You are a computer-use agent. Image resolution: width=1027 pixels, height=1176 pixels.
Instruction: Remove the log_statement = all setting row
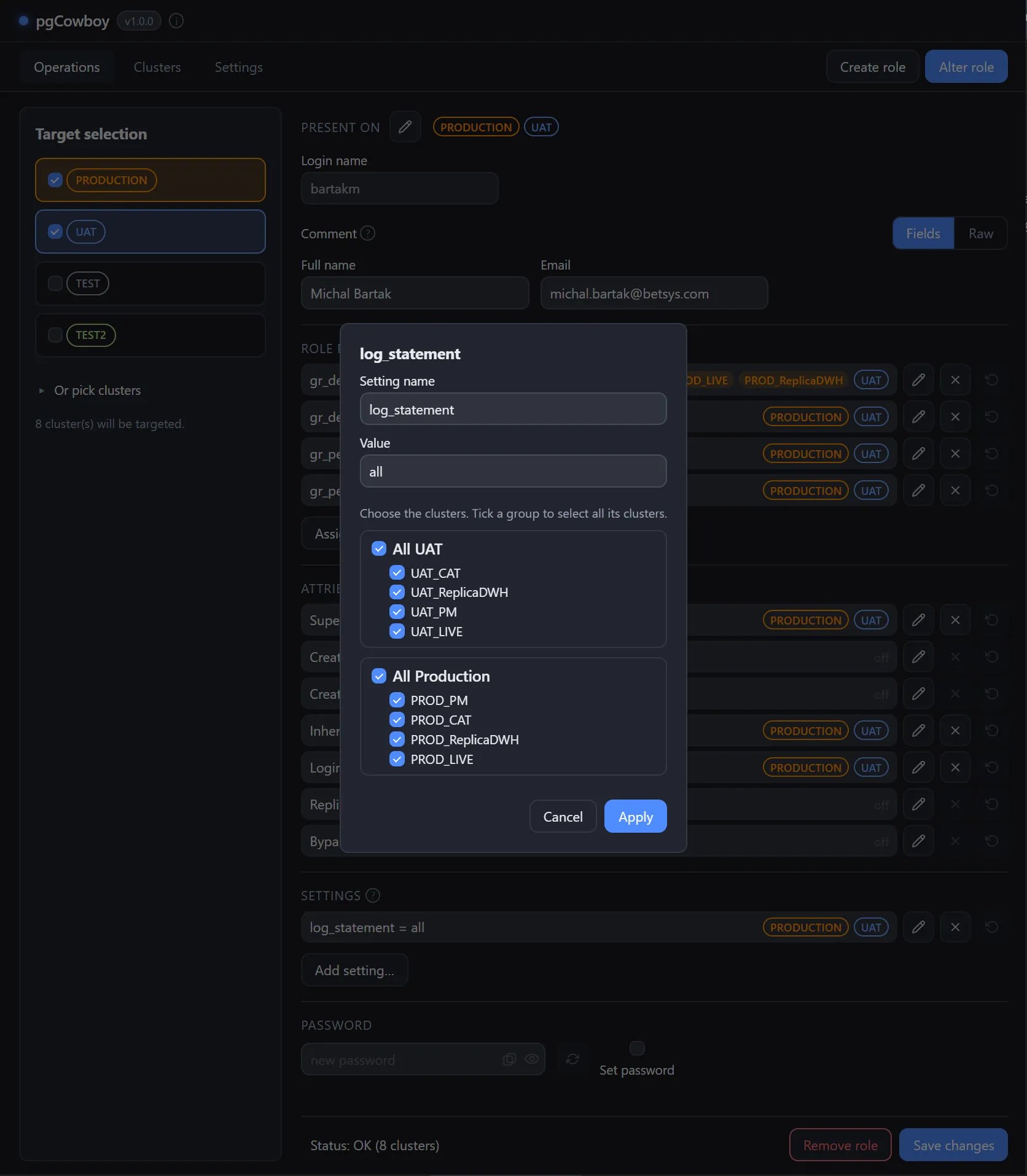[955, 927]
